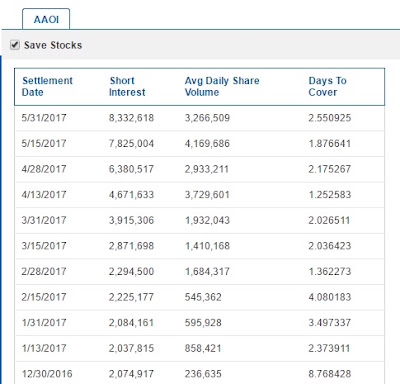Sort by Short Interest column header
400x384 pixels.
tap(127, 86)
